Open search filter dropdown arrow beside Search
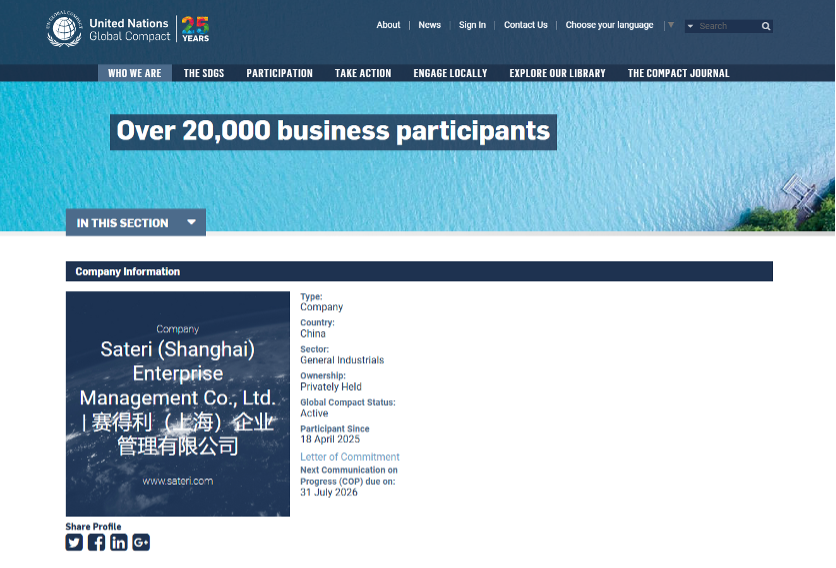 click(690, 26)
